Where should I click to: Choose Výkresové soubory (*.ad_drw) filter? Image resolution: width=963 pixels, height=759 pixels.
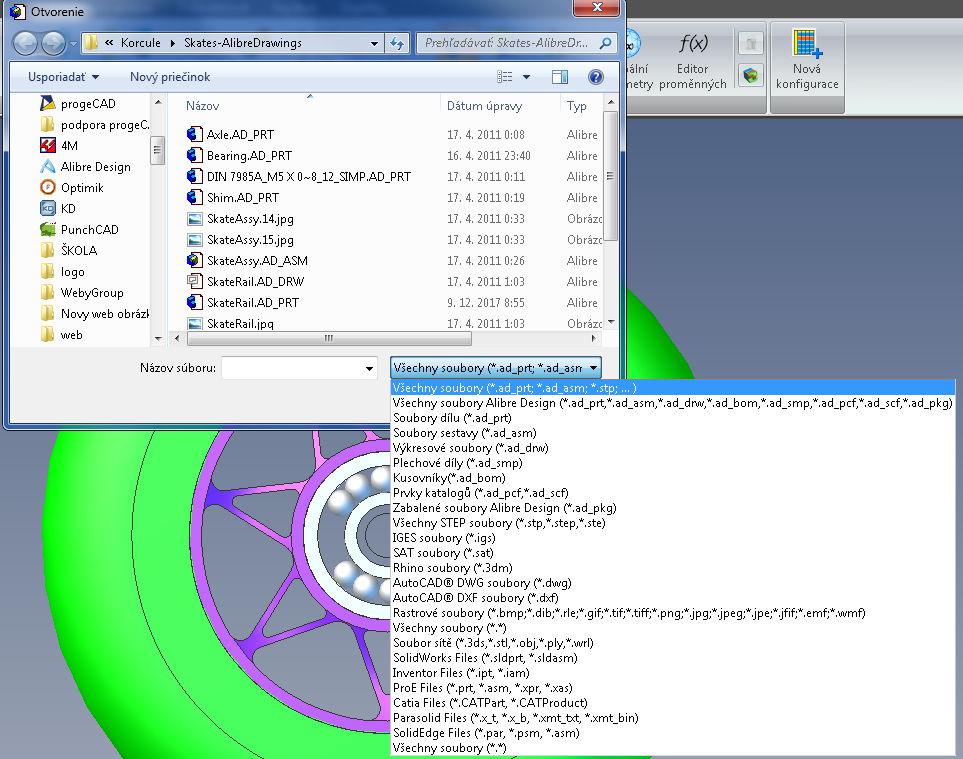tap(673, 448)
